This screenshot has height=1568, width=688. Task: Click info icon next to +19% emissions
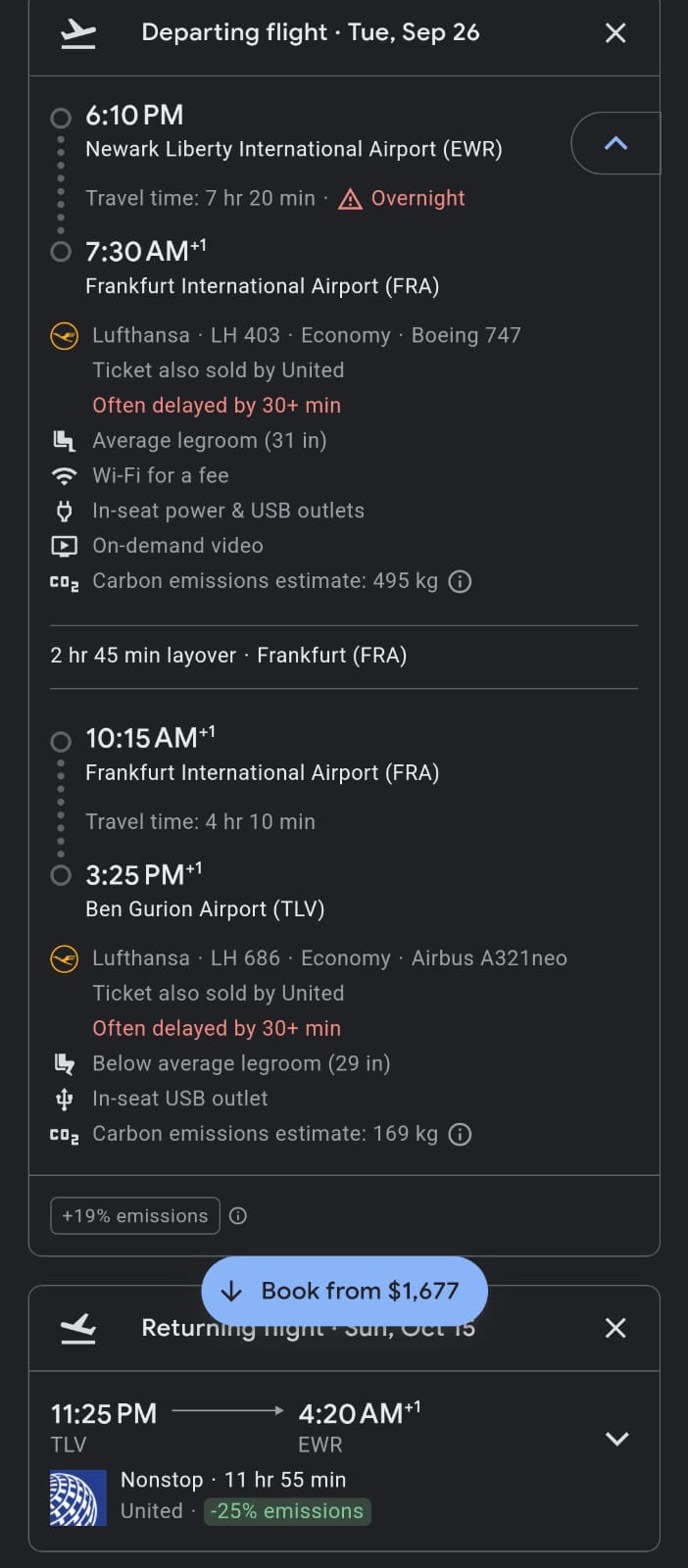pyautogui.click(x=238, y=1216)
